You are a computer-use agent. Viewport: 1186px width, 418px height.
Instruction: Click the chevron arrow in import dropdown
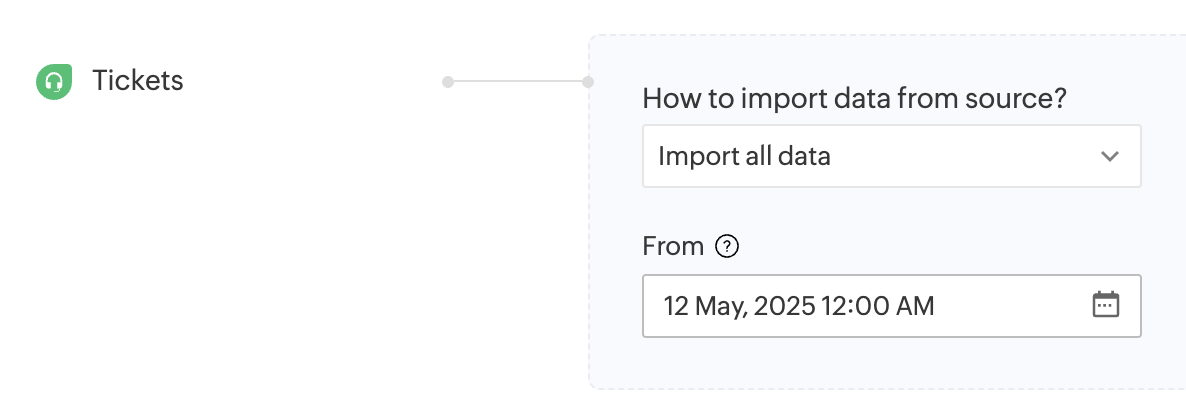coord(1109,156)
